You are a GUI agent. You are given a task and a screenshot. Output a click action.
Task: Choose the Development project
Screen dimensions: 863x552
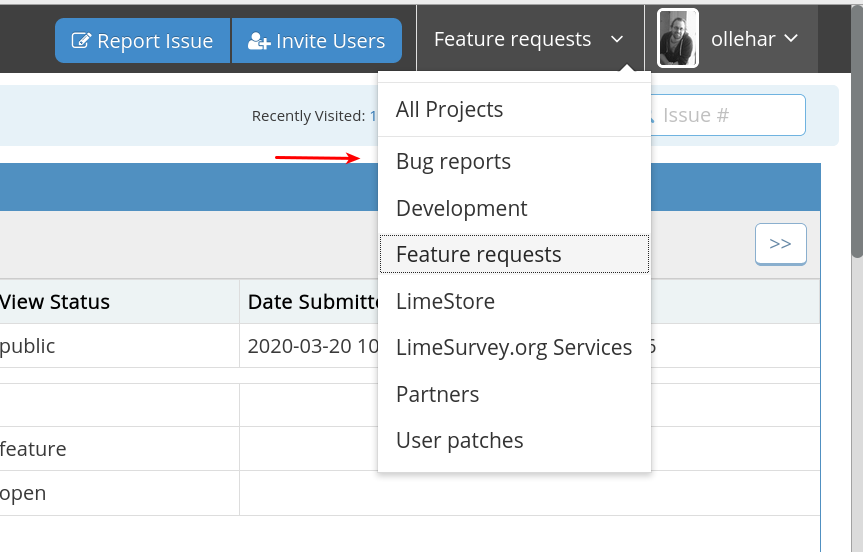click(461, 208)
